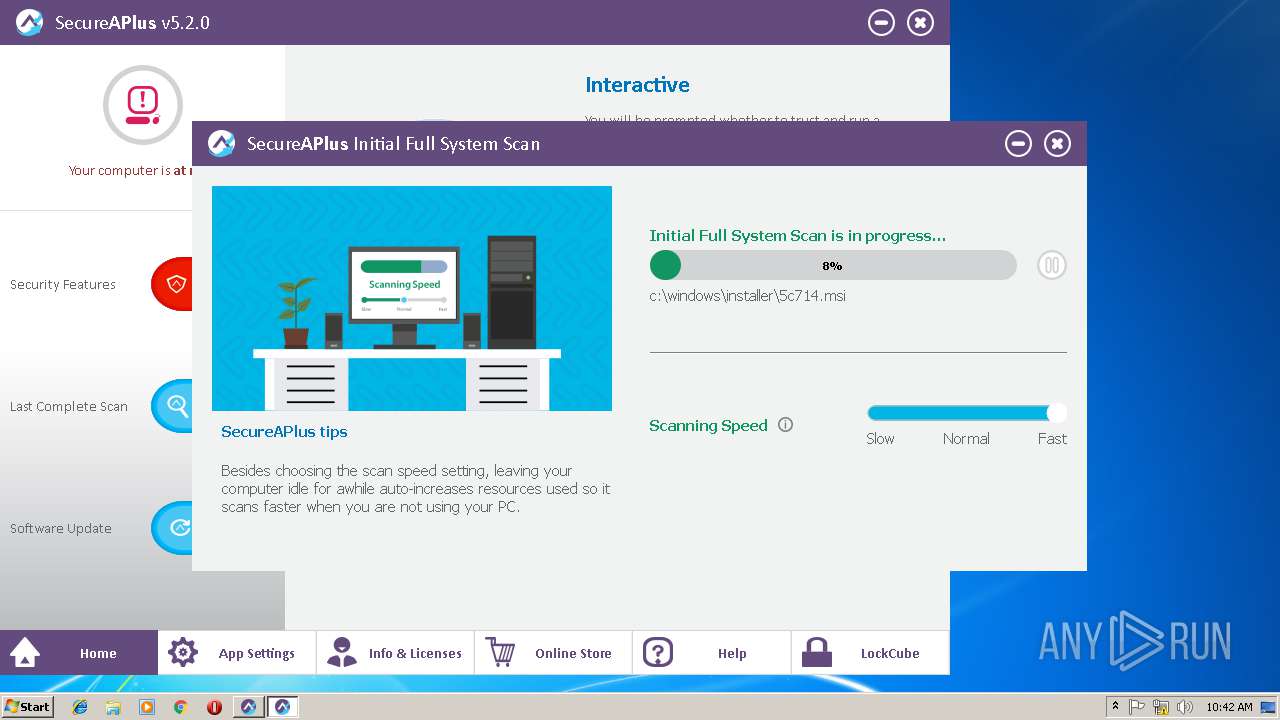Click the Scanning Speed info icon
Image resolution: width=1280 pixels, height=720 pixels.
point(785,424)
